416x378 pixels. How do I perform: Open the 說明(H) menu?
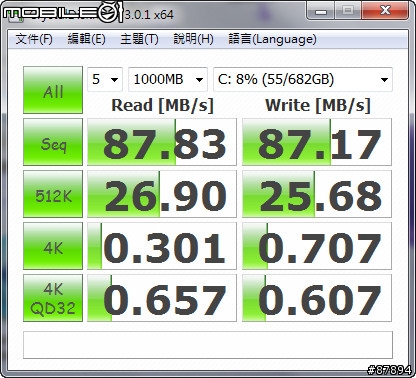click(x=193, y=39)
